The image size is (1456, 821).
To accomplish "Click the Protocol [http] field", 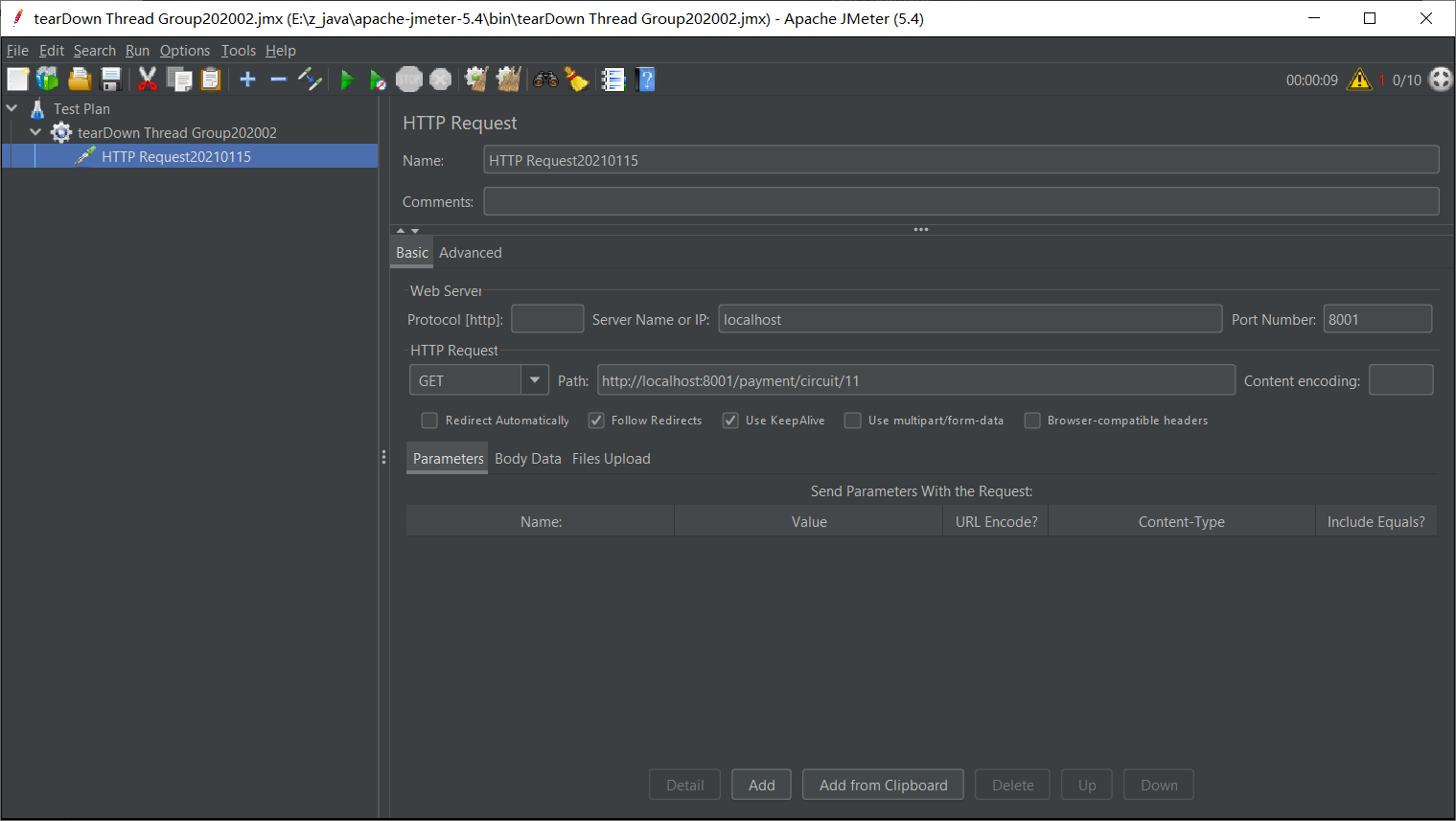I will click(x=547, y=319).
